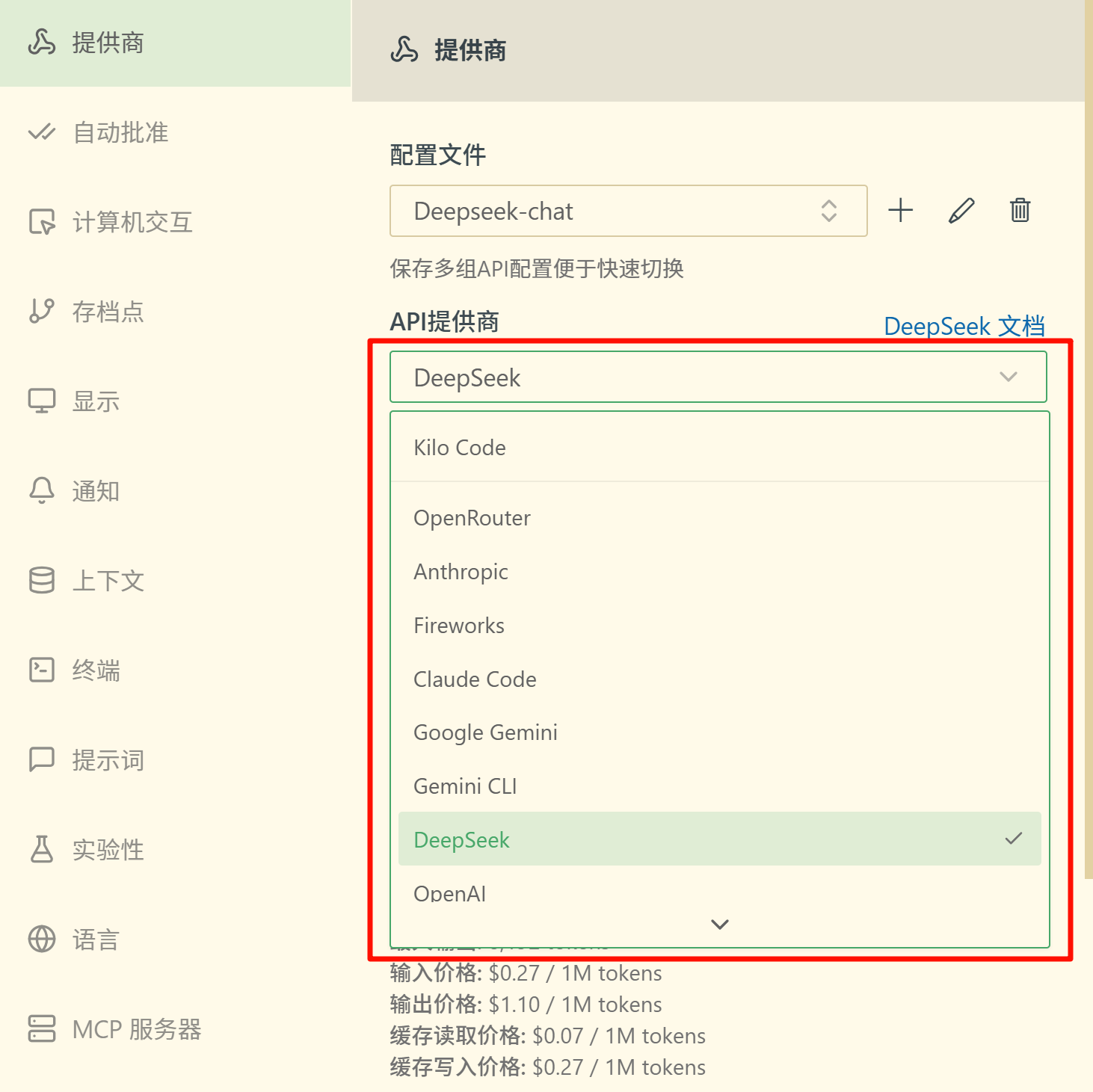Click the scroll-down chevron under provider list
The height and width of the screenshot is (1092, 1093).
pyautogui.click(x=720, y=925)
